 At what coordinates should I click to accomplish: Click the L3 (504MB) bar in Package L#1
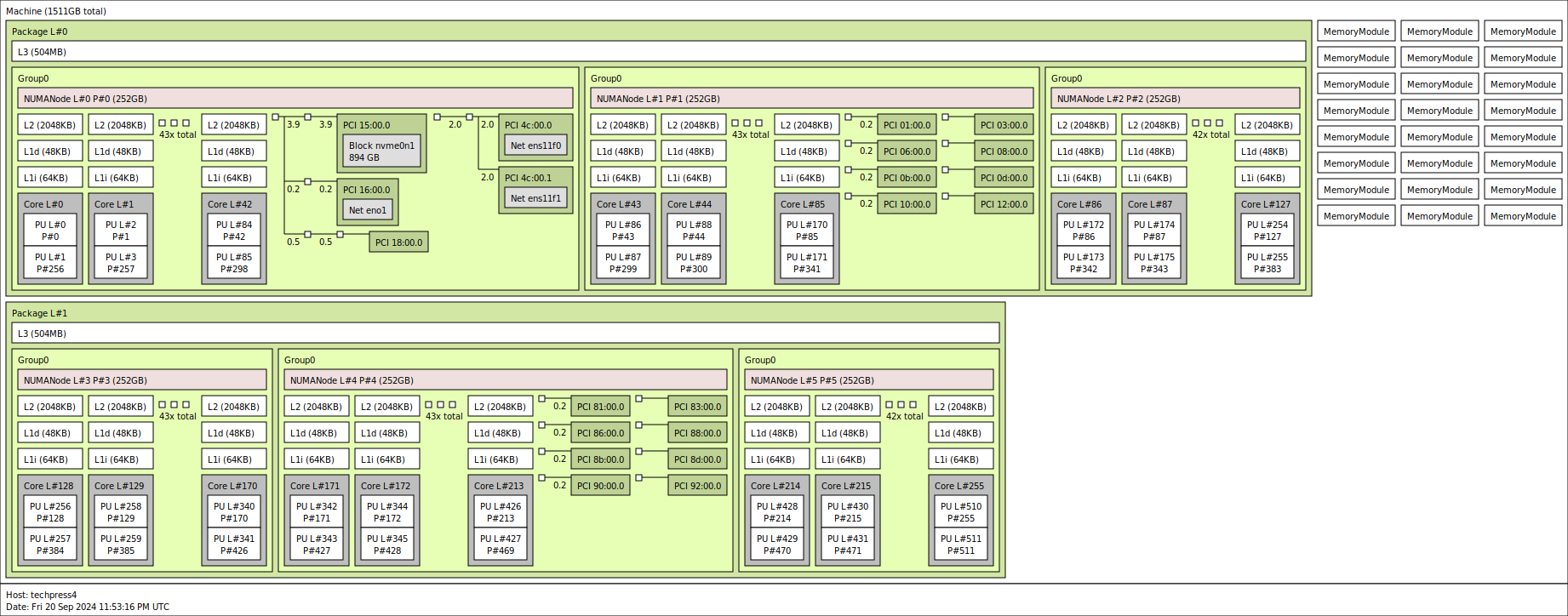pyautogui.click(x=506, y=334)
